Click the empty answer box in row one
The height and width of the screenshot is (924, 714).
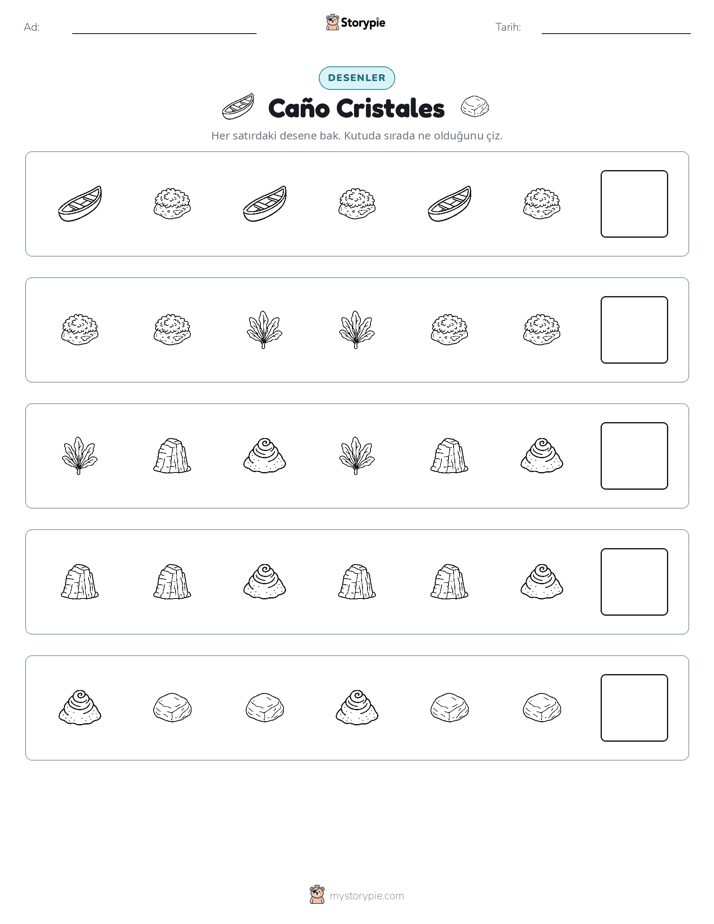click(x=634, y=204)
